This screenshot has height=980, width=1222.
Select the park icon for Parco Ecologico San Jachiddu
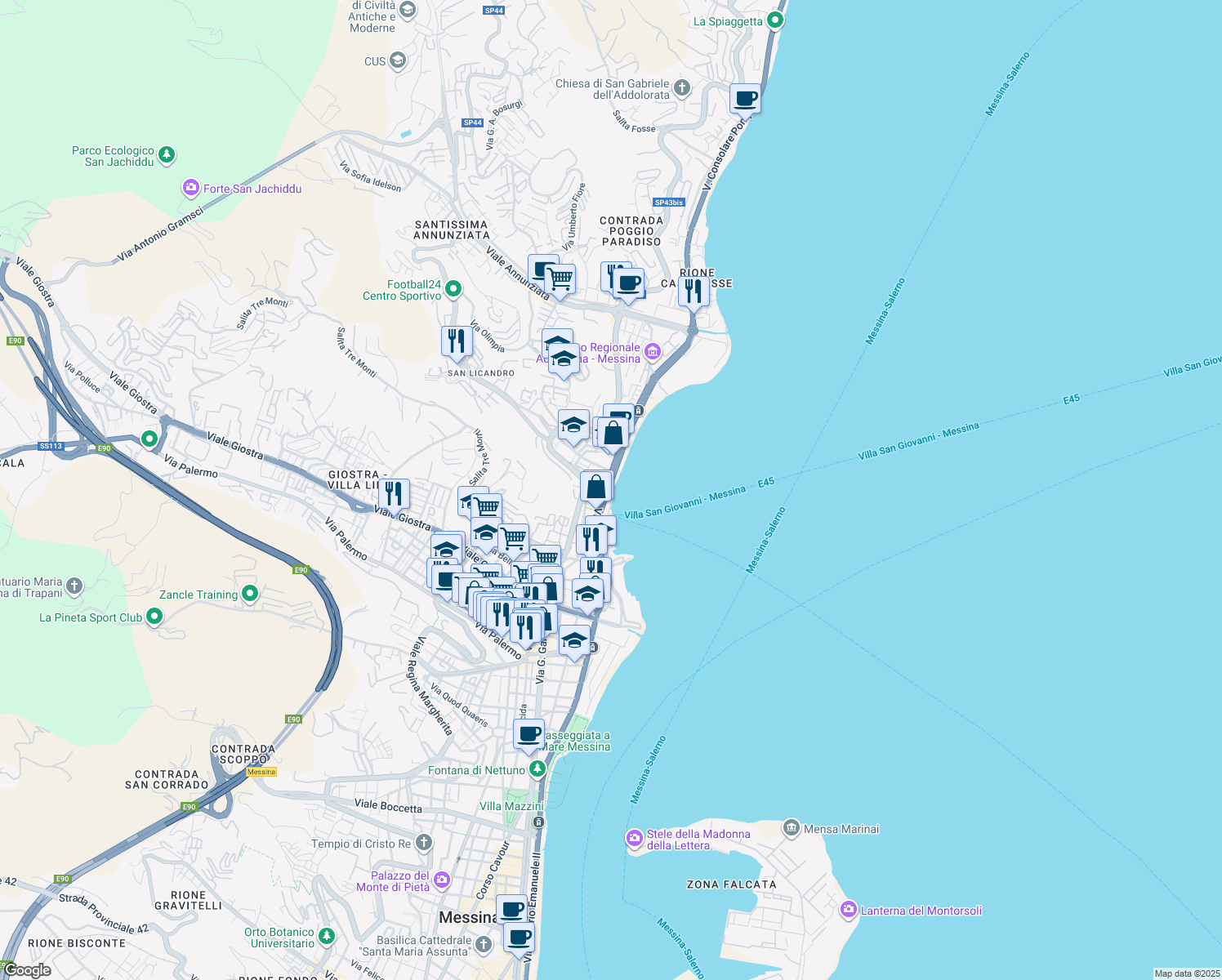click(166, 154)
